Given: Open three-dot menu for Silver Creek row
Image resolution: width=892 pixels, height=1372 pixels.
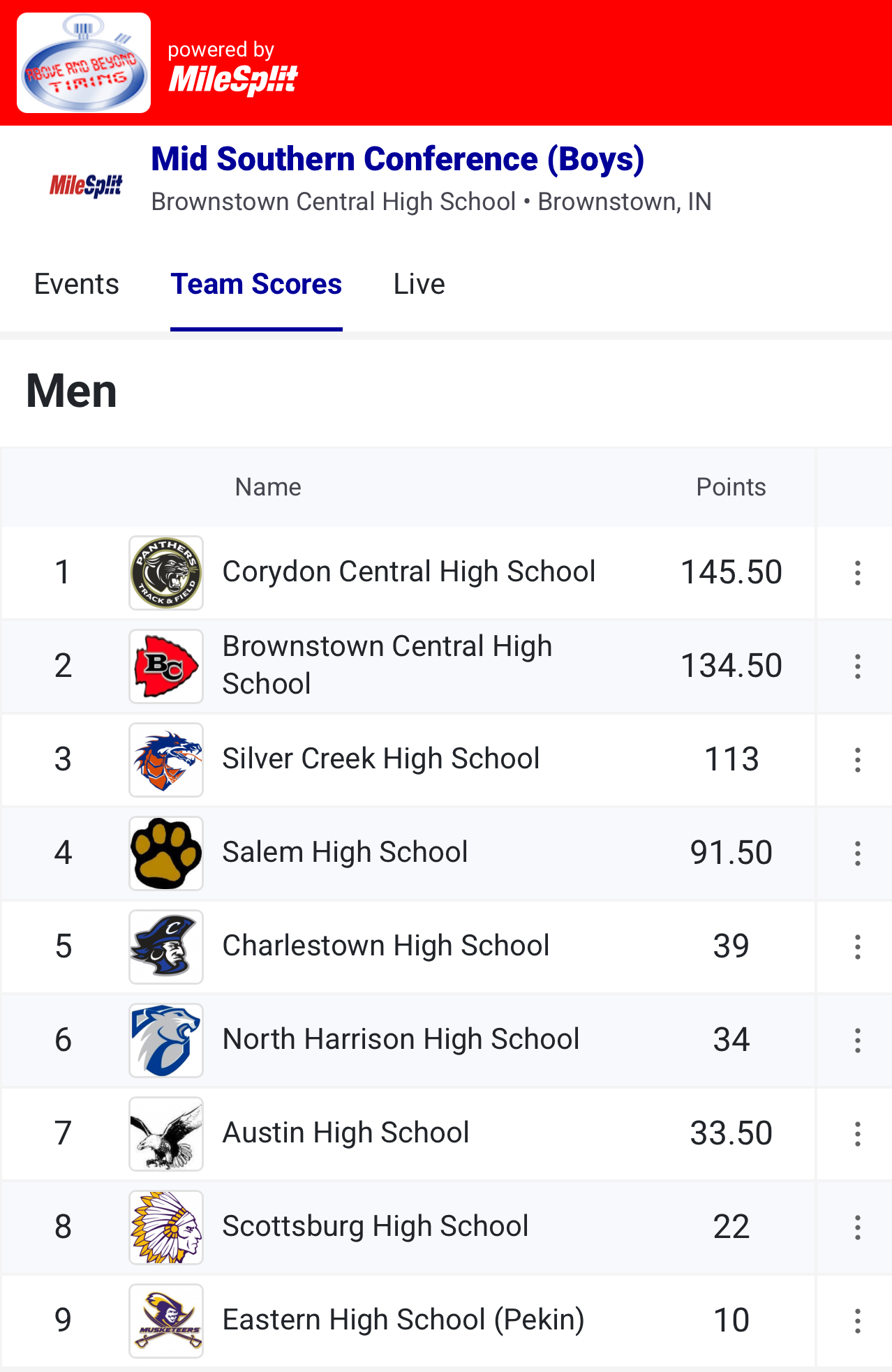Looking at the screenshot, I should click(x=857, y=760).
